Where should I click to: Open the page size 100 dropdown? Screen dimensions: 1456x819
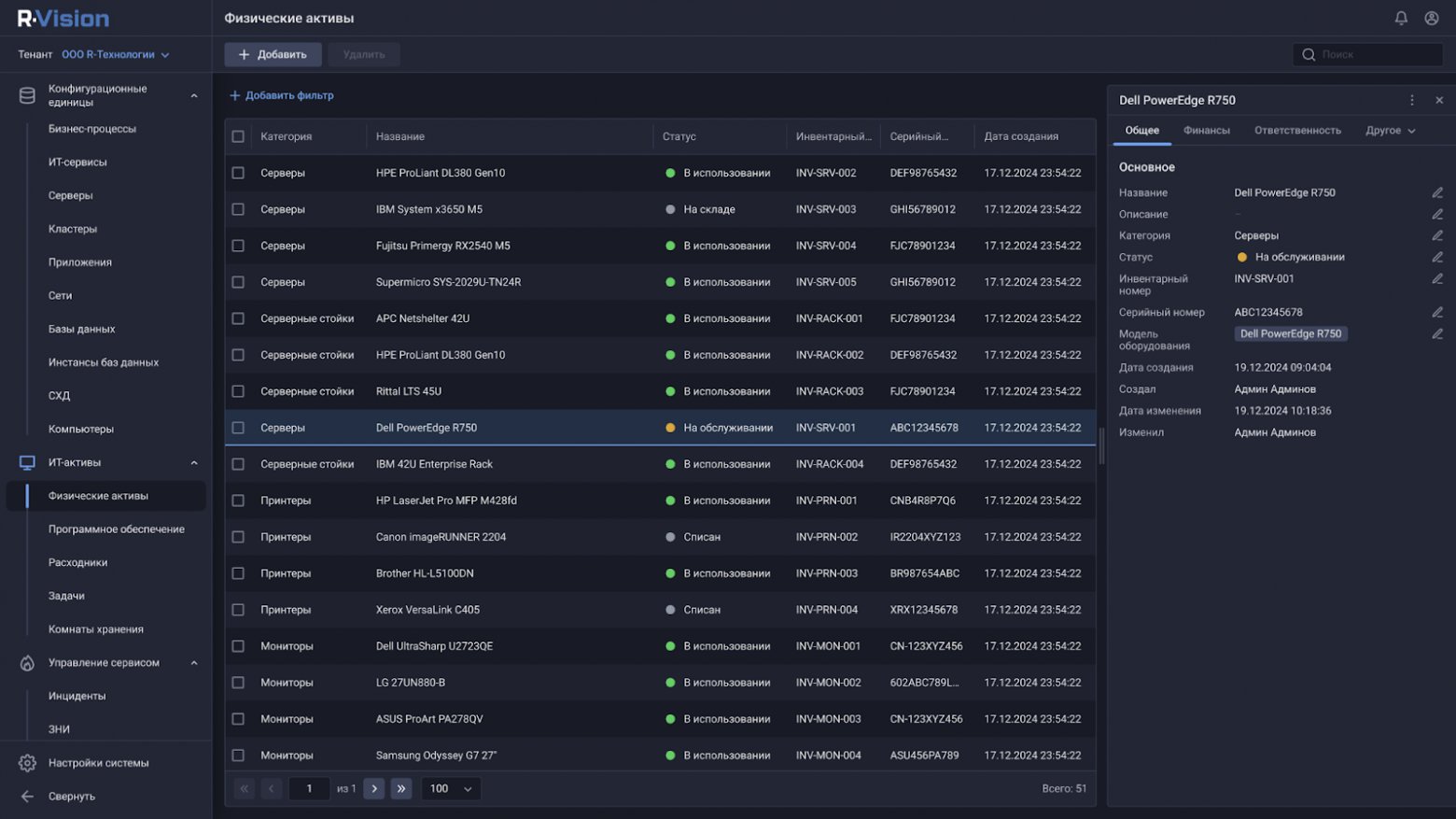click(451, 789)
